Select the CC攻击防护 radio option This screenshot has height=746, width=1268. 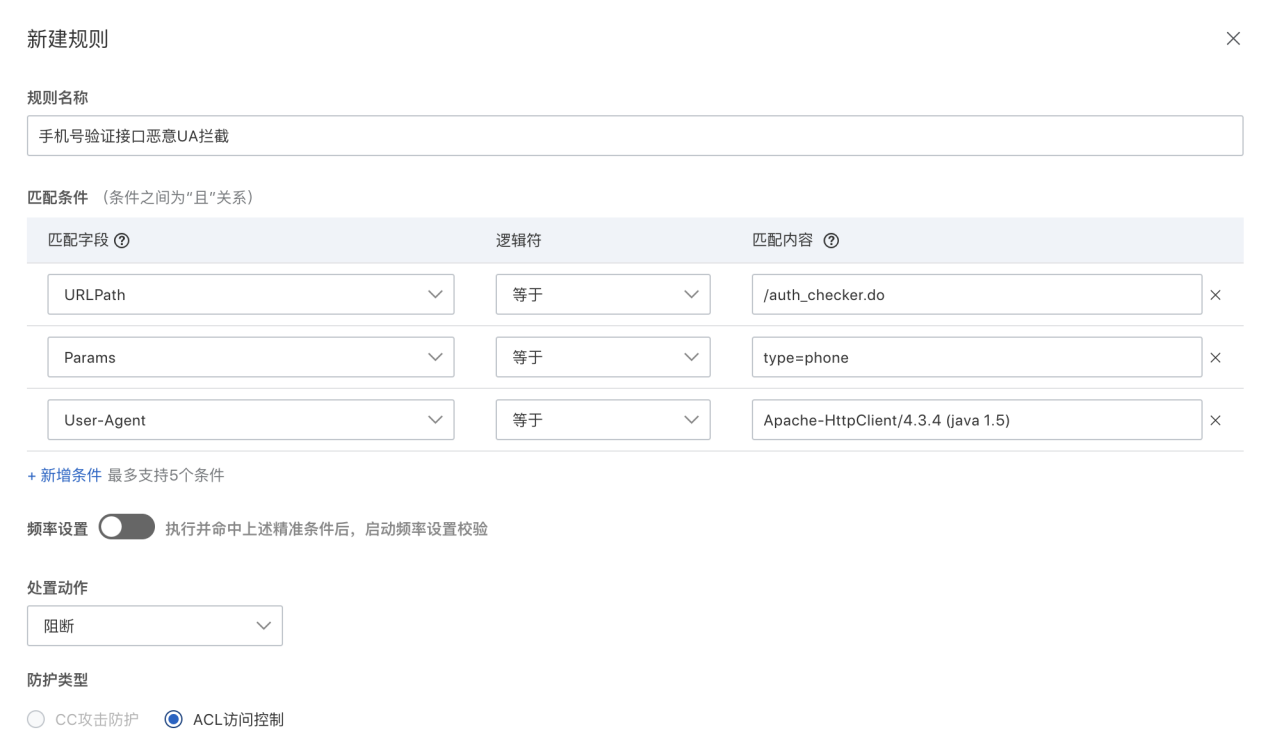click(x=37, y=719)
